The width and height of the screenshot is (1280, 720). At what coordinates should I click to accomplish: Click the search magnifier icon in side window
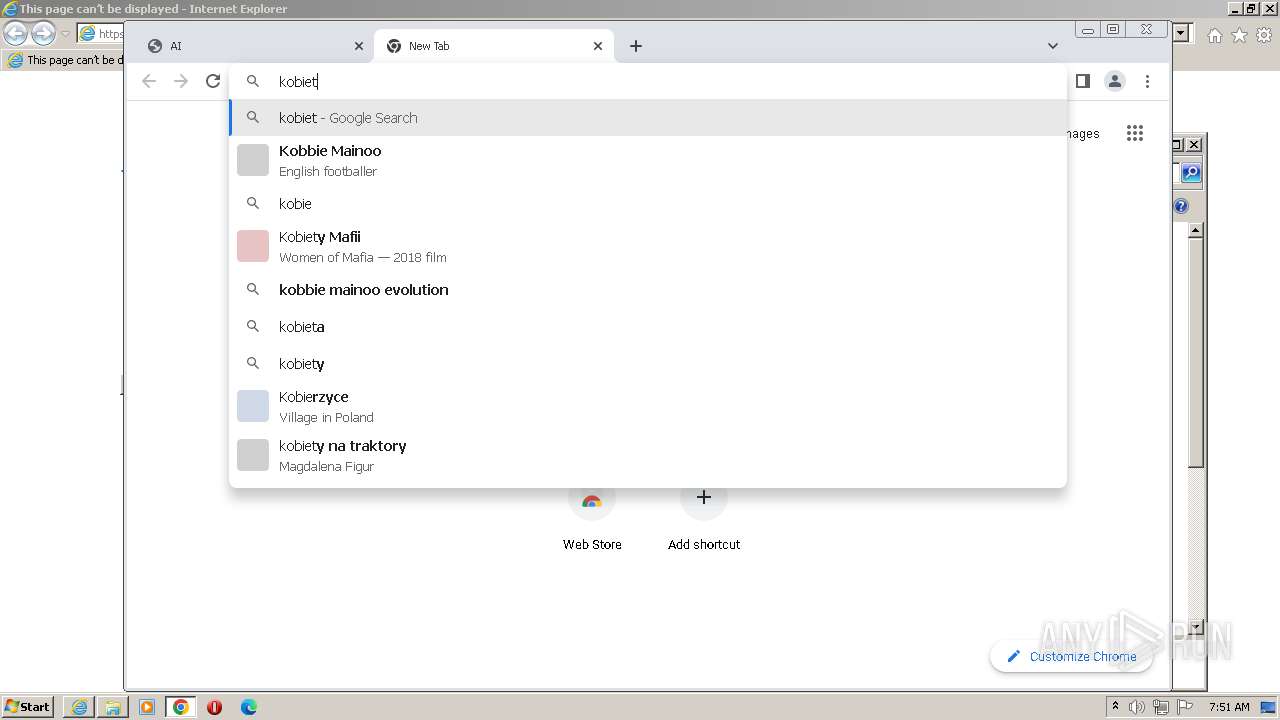pos(1190,173)
